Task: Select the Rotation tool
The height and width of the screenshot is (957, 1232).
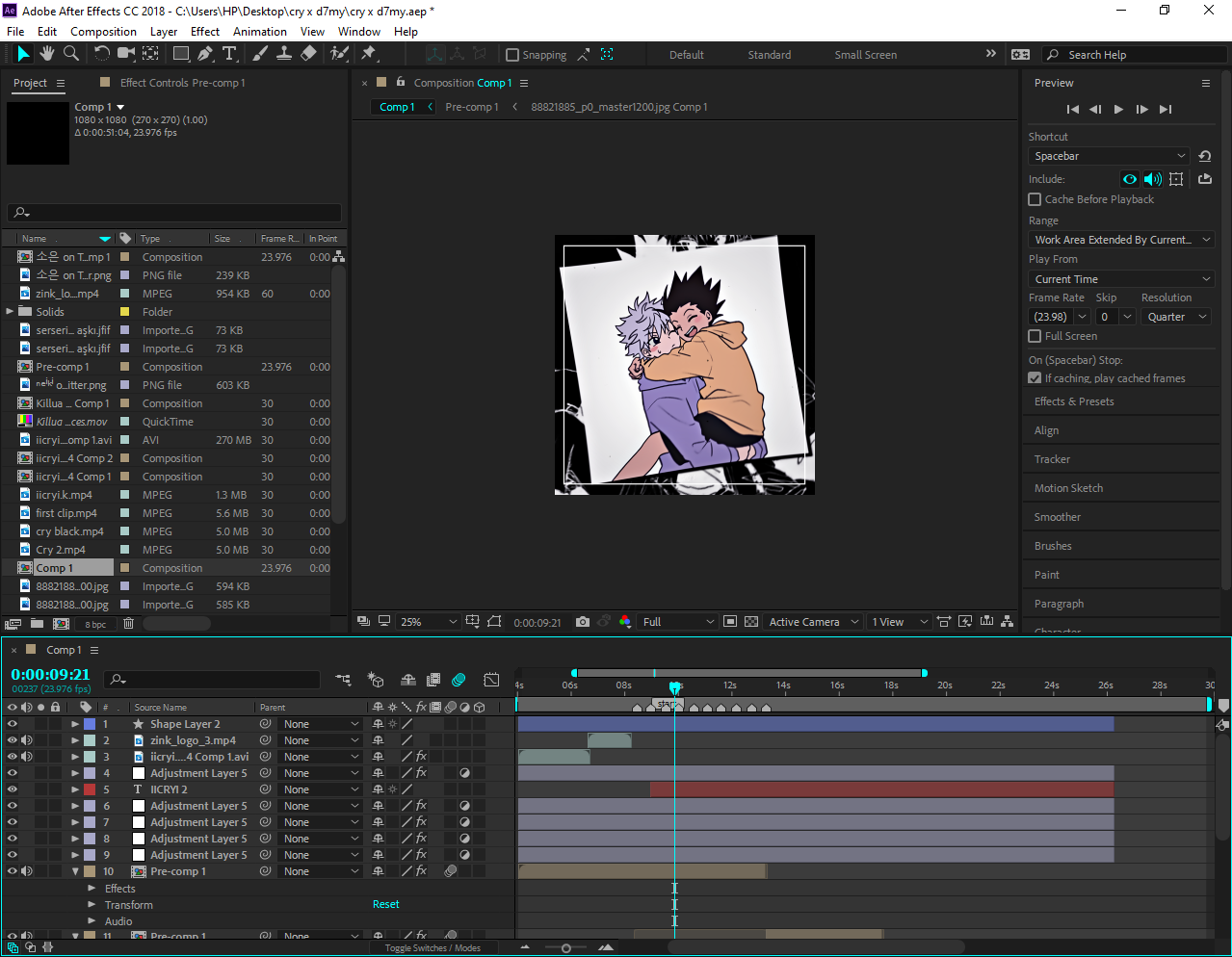Action: pos(101,54)
